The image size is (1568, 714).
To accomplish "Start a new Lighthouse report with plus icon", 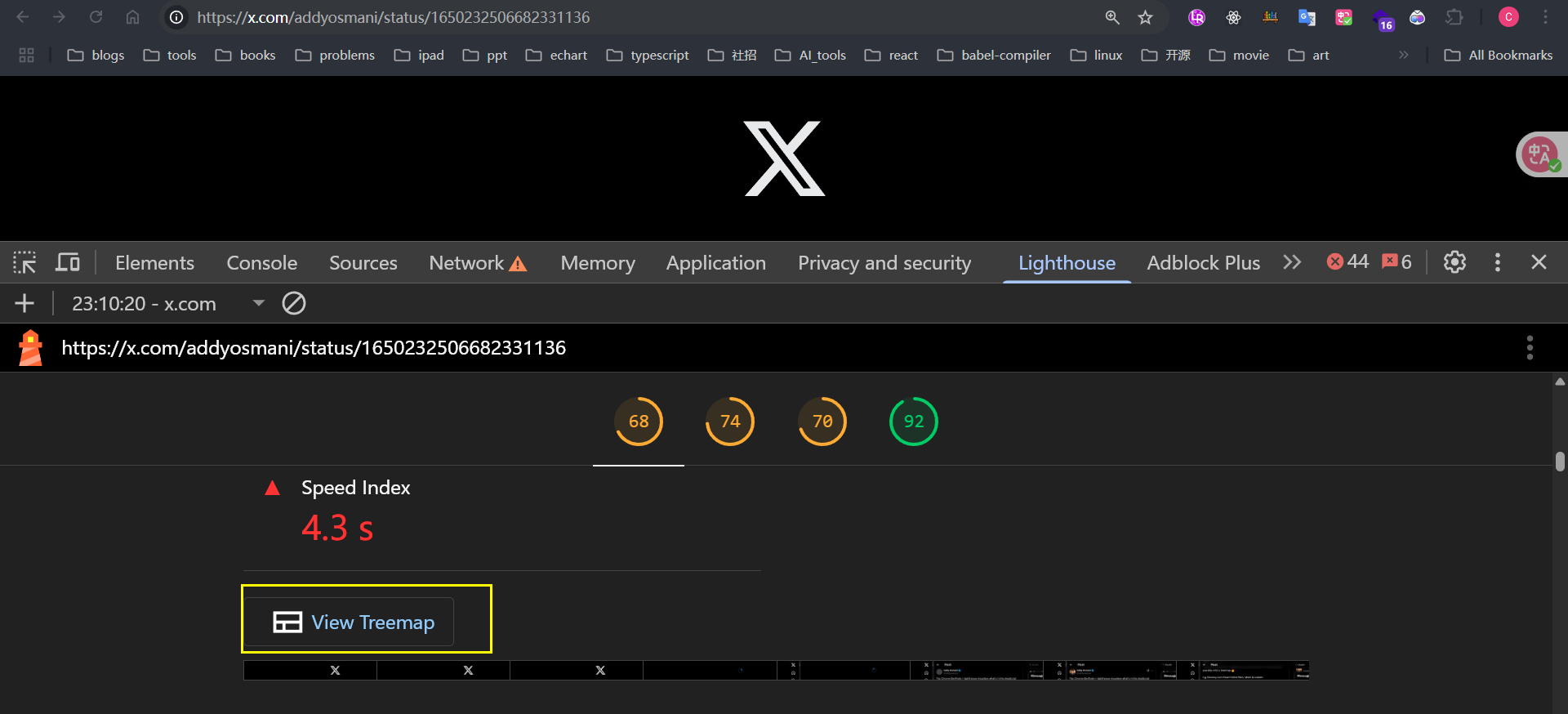I will point(24,303).
